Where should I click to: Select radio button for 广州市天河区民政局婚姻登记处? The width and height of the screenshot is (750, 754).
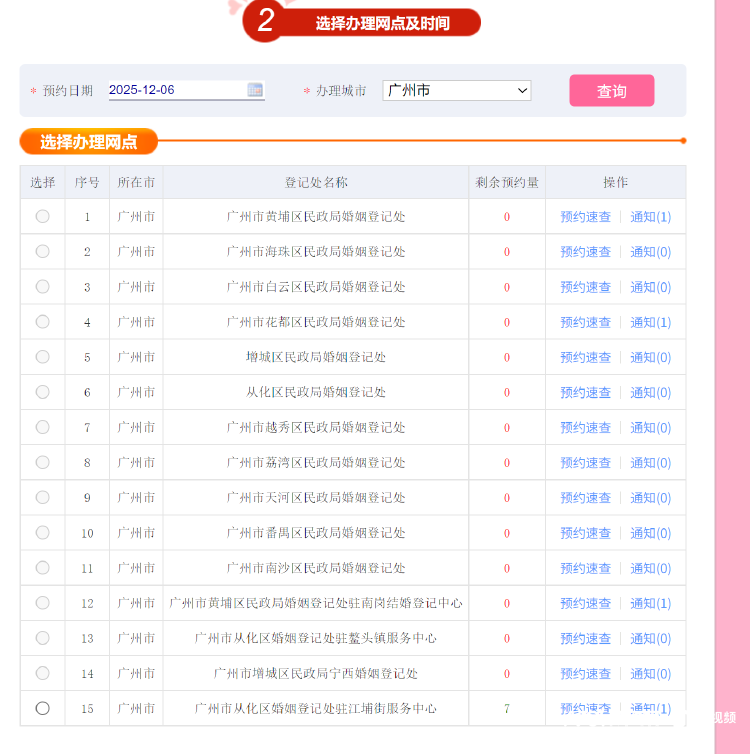[42, 497]
